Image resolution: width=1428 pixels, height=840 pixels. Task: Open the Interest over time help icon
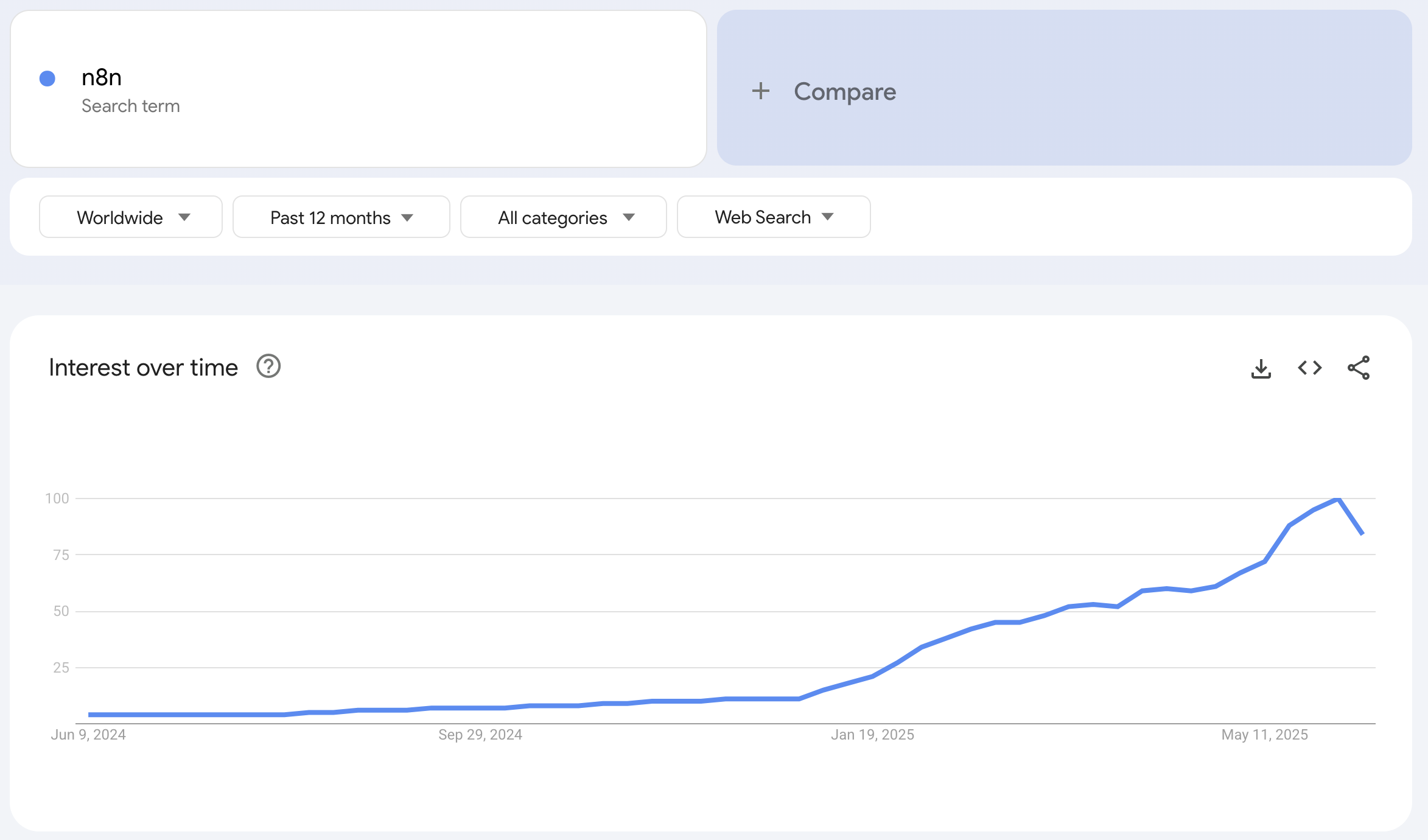click(x=268, y=367)
